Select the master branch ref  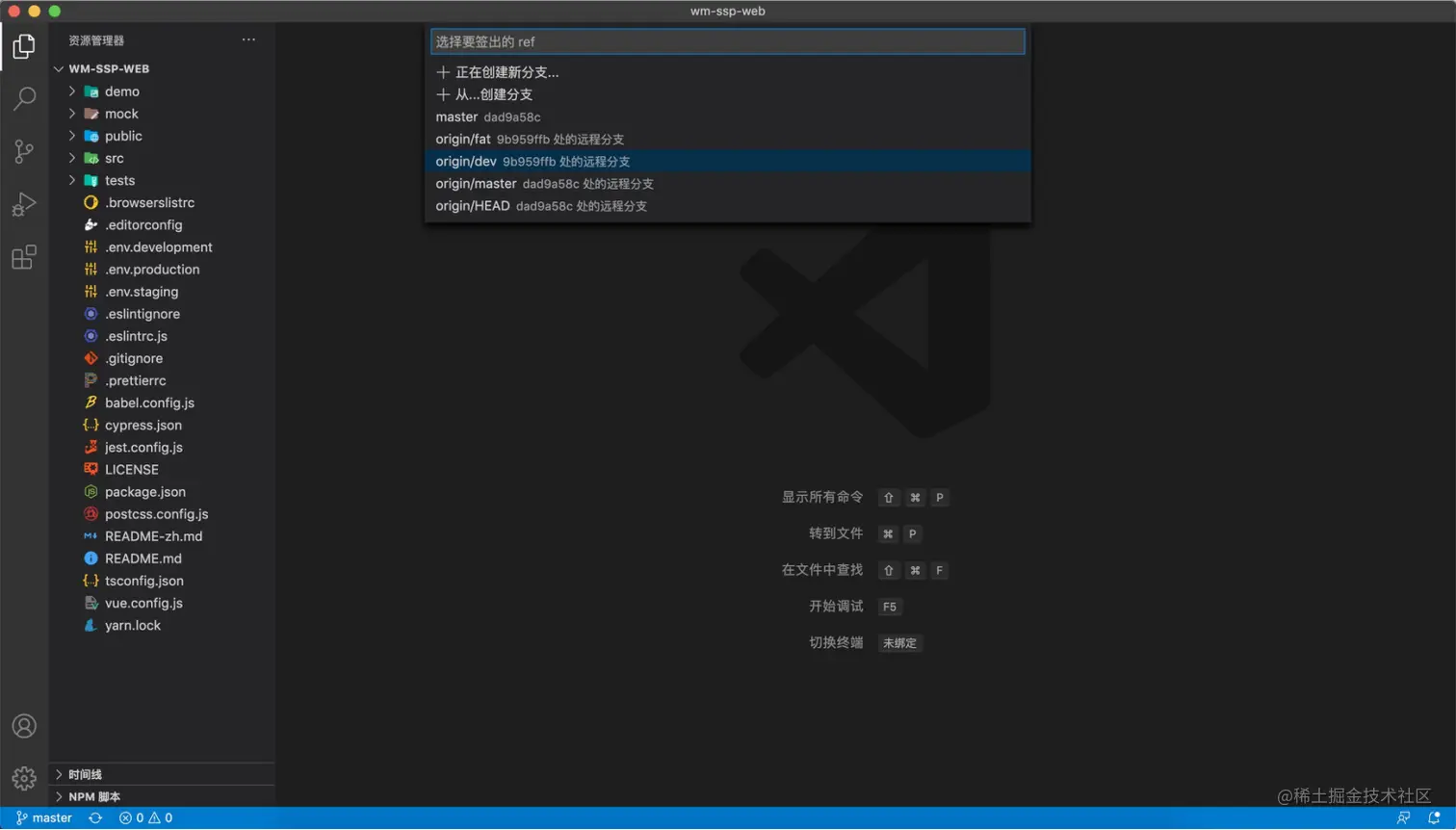728,117
